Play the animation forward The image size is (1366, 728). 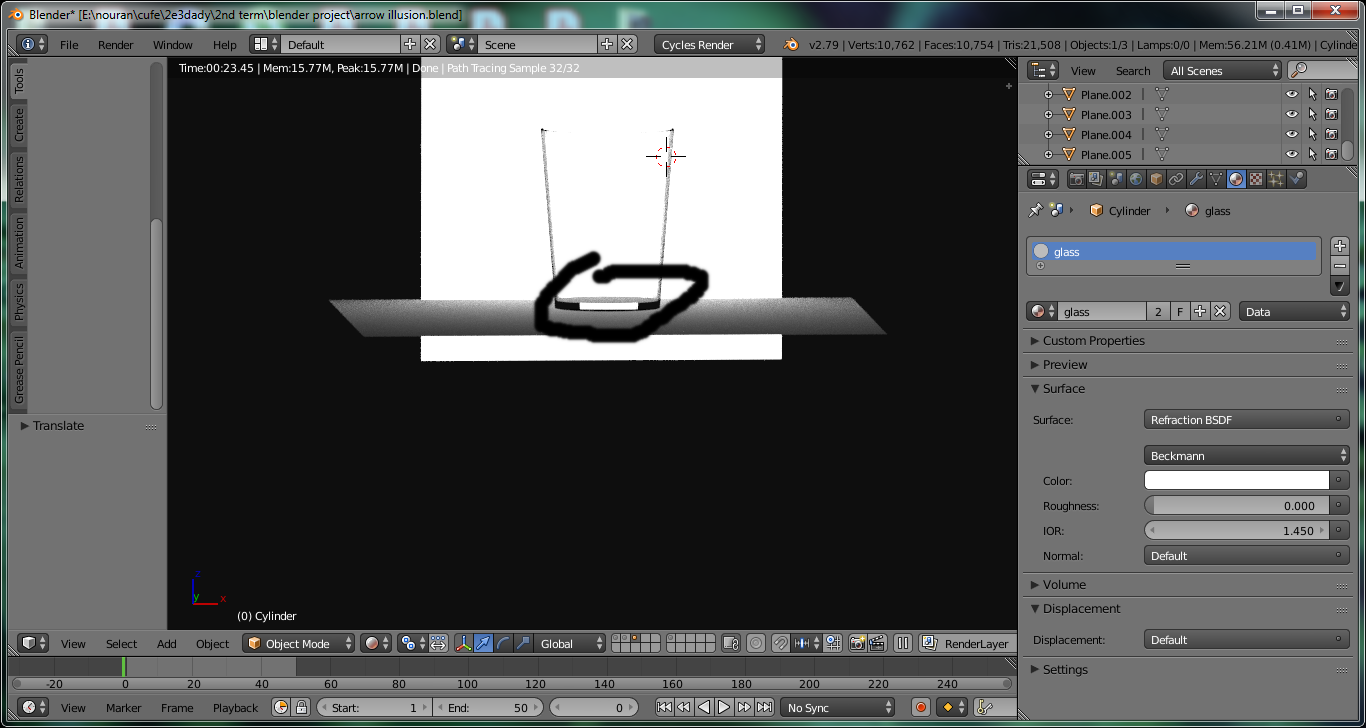tap(724, 707)
